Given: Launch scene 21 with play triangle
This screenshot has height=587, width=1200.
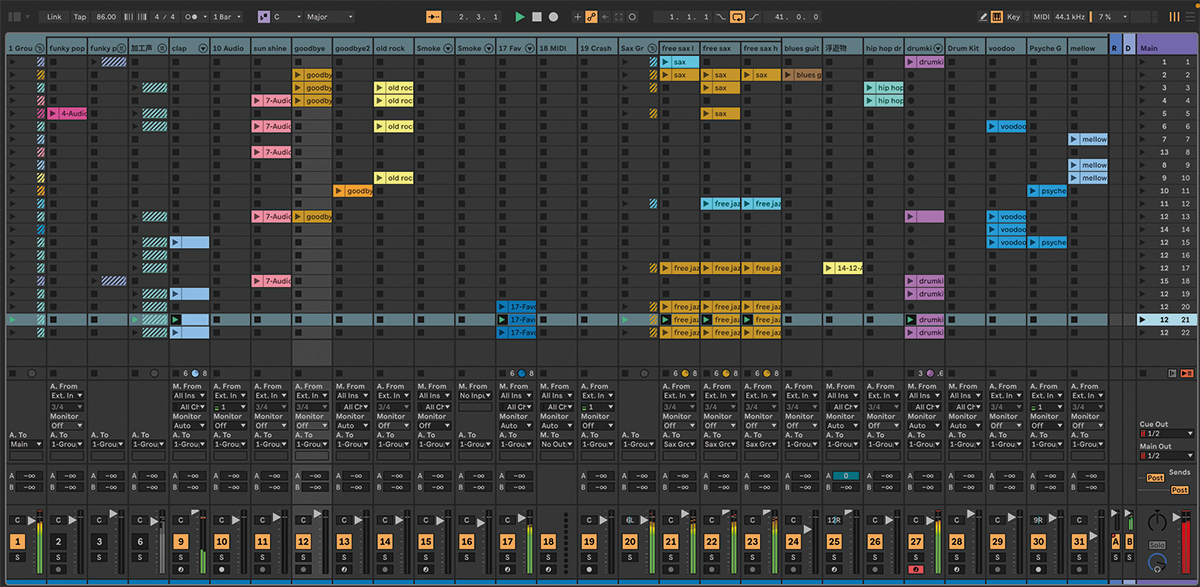Looking at the screenshot, I should (x=1143, y=320).
